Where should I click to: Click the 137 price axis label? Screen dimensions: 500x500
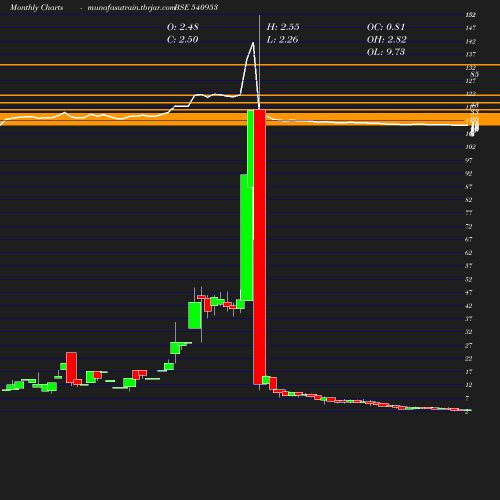[x=470, y=54]
